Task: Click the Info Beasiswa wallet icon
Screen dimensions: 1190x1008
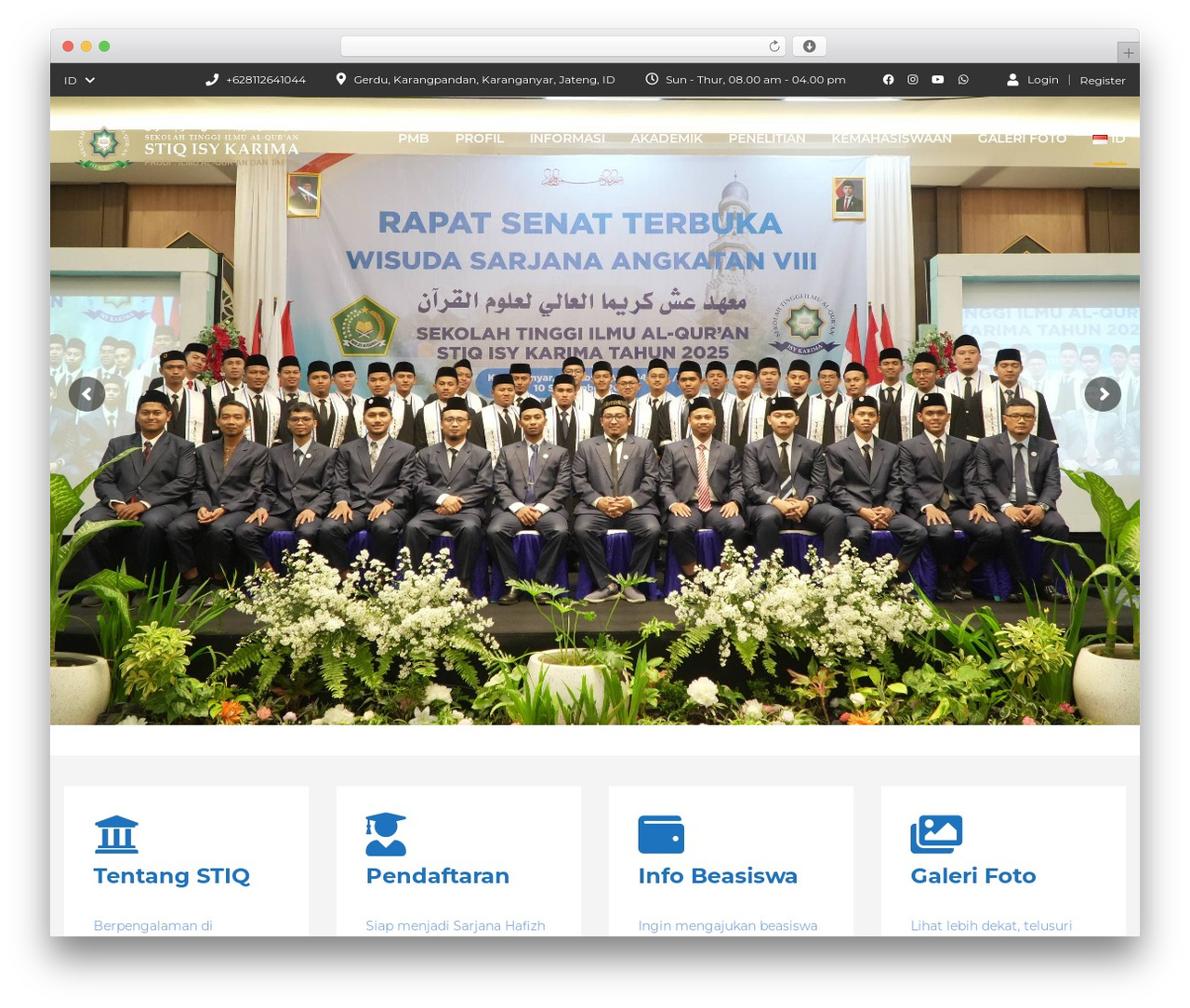Action: click(x=661, y=834)
